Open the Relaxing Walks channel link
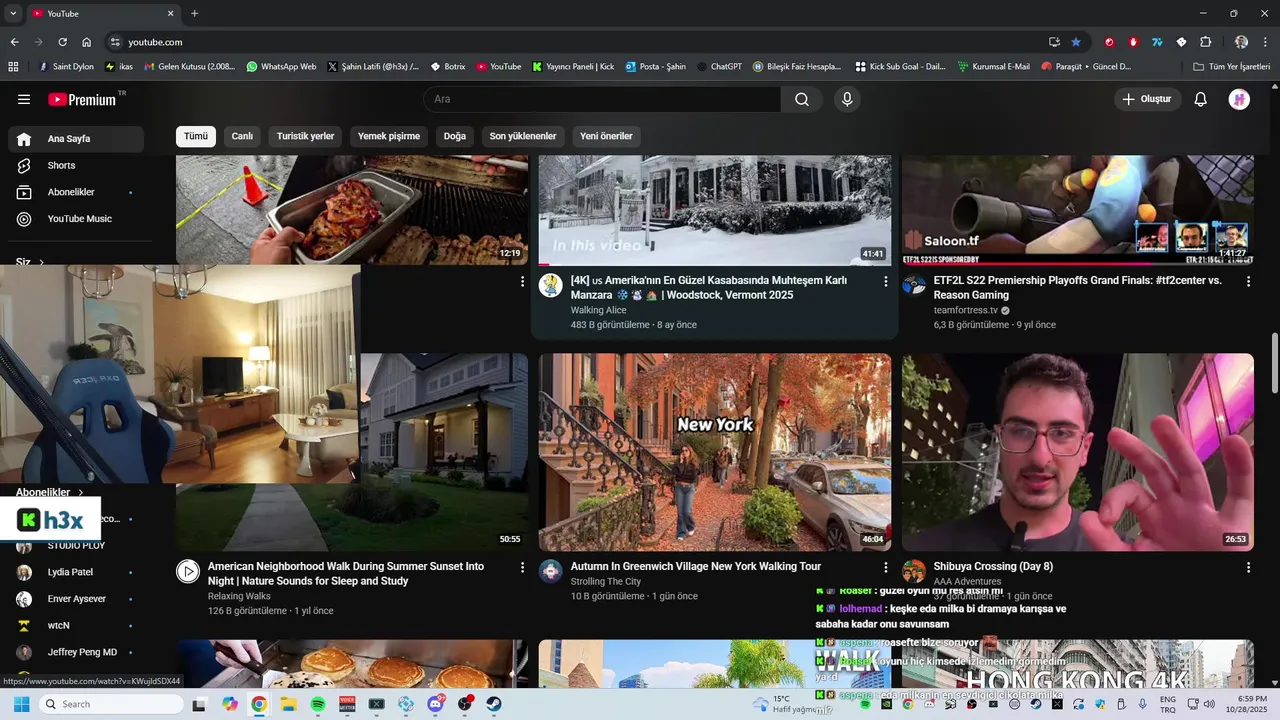The height and width of the screenshot is (720, 1280). 239,596
